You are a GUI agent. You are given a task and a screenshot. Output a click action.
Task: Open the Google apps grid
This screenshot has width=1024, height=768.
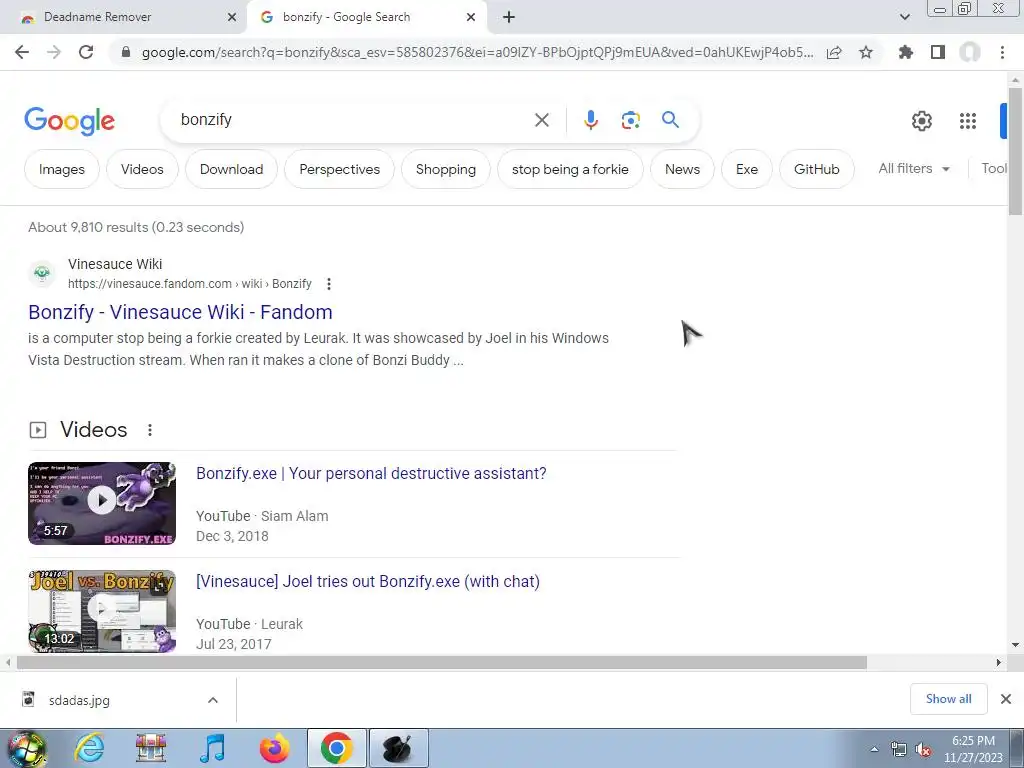pos(967,121)
